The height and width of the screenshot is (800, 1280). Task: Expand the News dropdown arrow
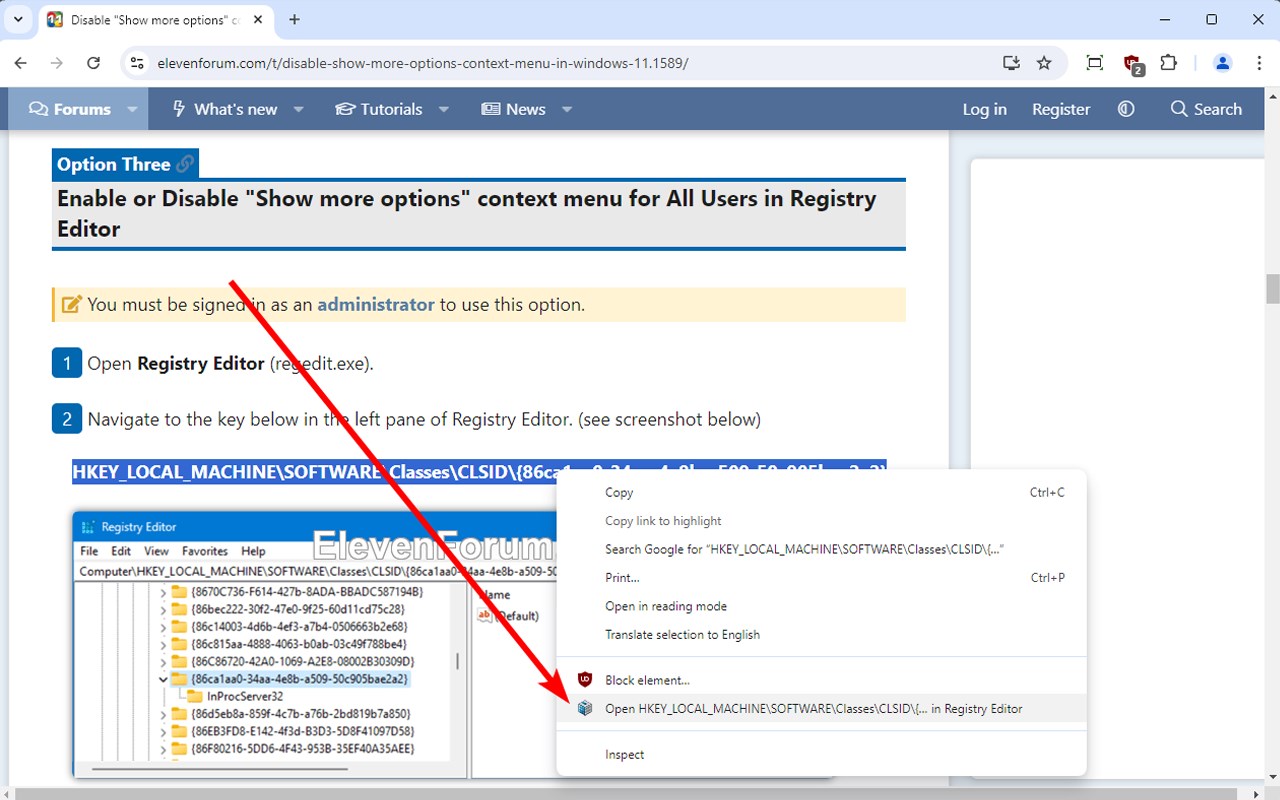coord(566,109)
